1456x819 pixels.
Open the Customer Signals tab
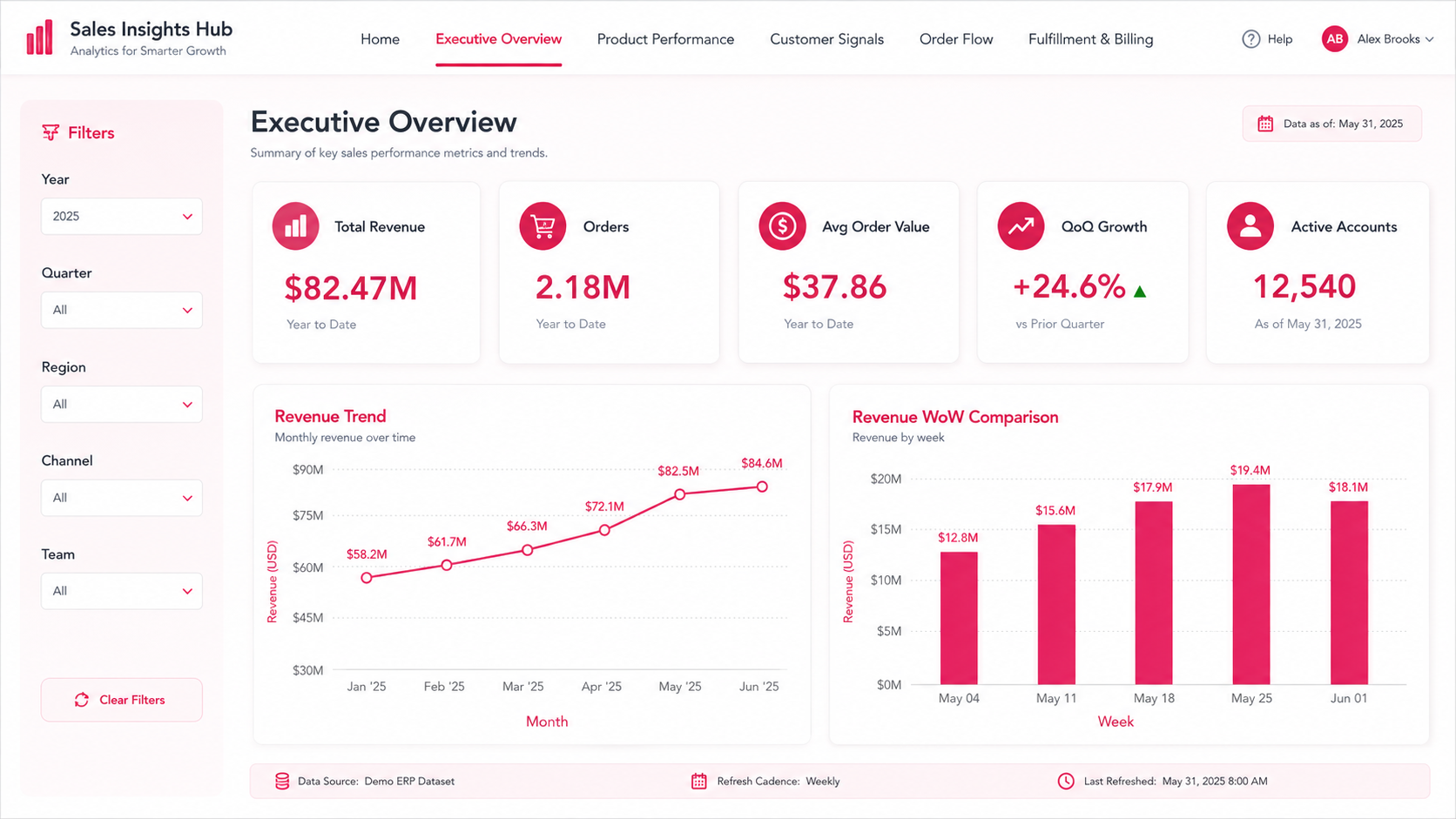pyautogui.click(x=826, y=39)
